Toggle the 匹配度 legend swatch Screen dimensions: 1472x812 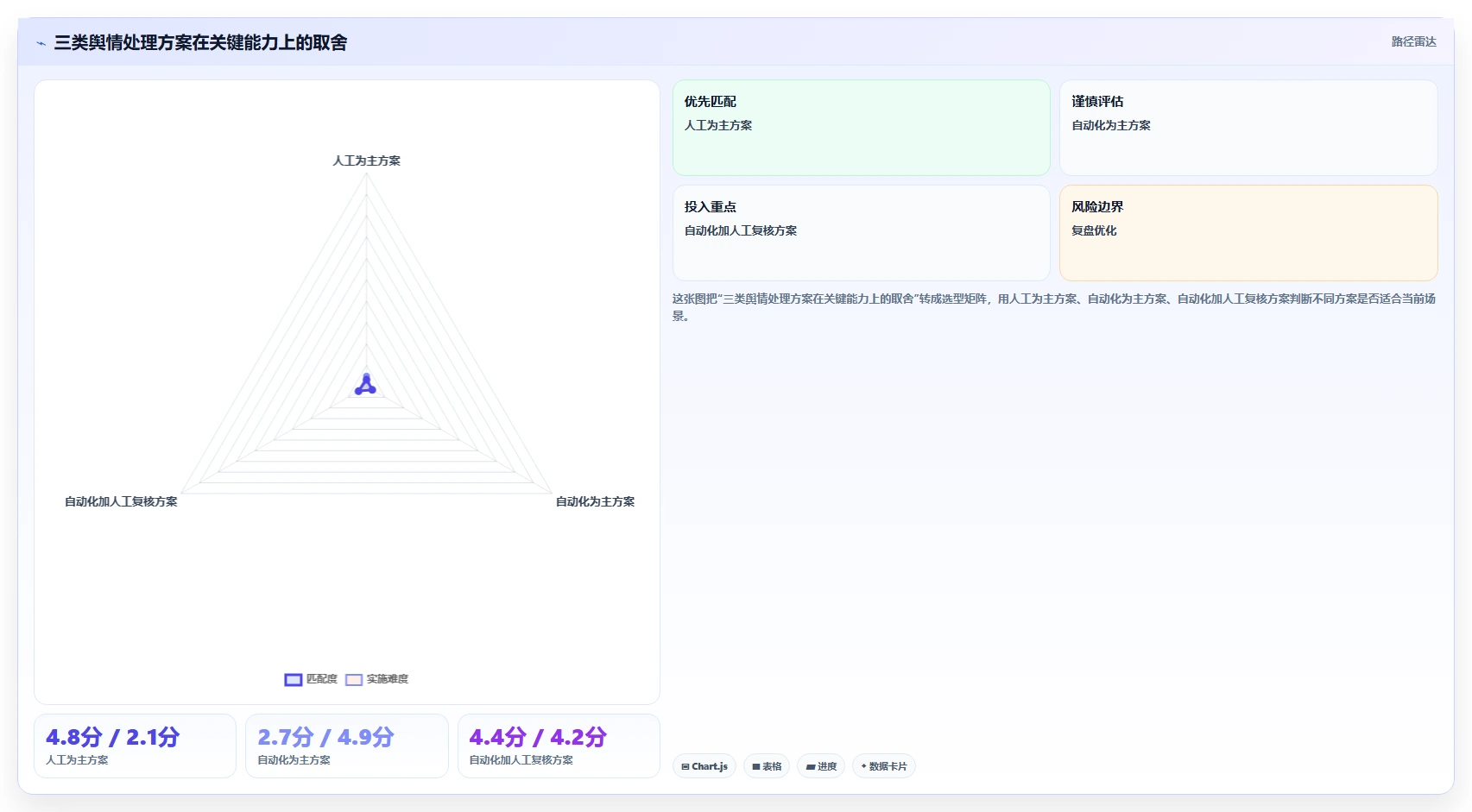coord(294,680)
